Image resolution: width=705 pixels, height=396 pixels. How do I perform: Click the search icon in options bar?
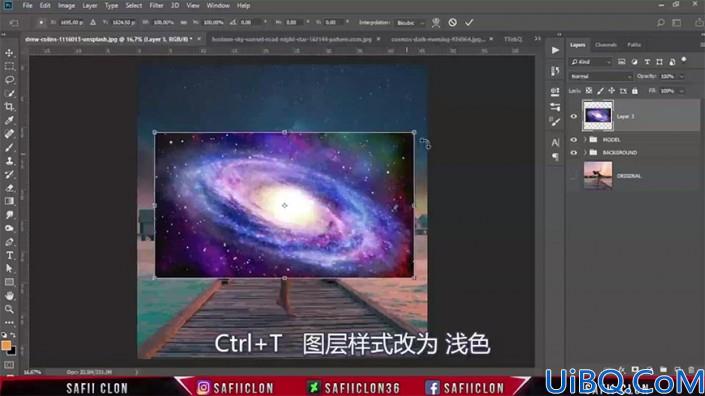(x=660, y=22)
